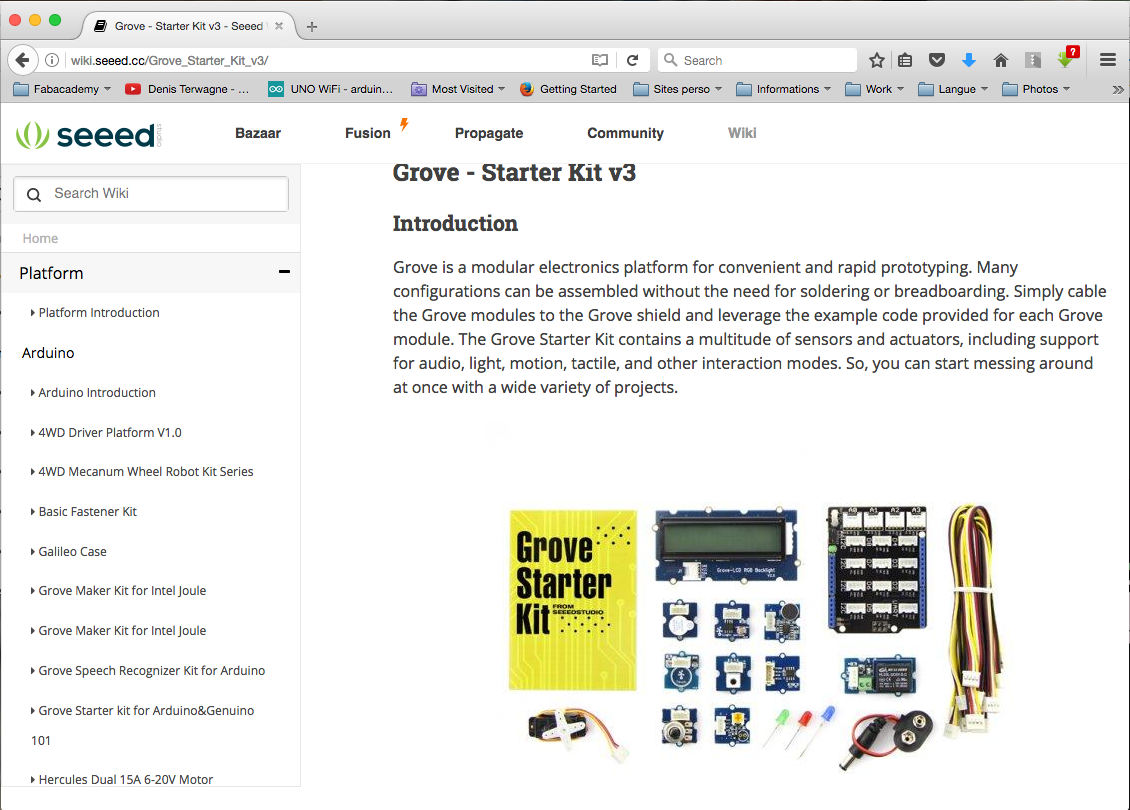Open a new tab with plus button

(311, 27)
